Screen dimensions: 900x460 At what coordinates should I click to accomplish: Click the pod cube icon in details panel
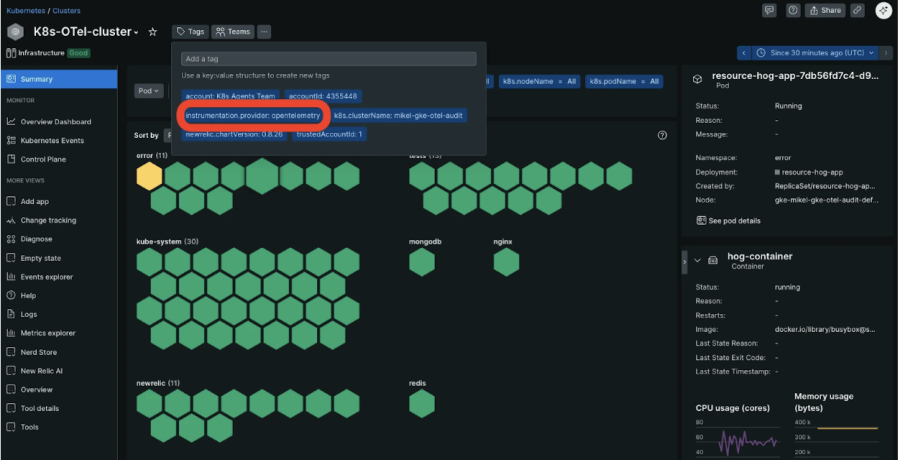[x=697, y=79]
